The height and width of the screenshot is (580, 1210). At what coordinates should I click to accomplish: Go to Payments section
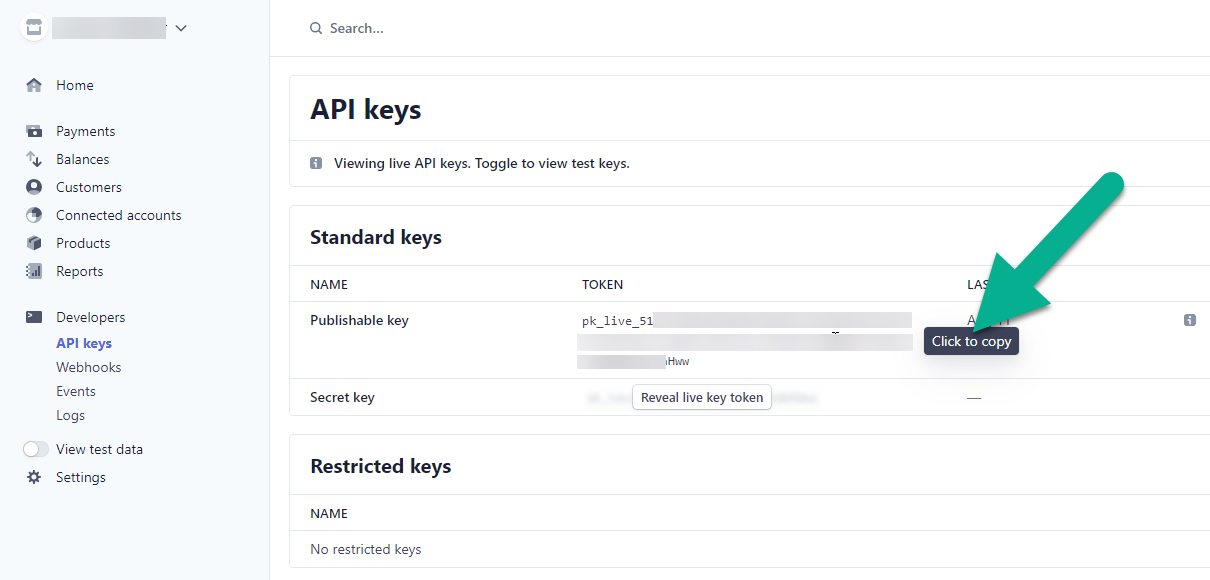point(85,131)
